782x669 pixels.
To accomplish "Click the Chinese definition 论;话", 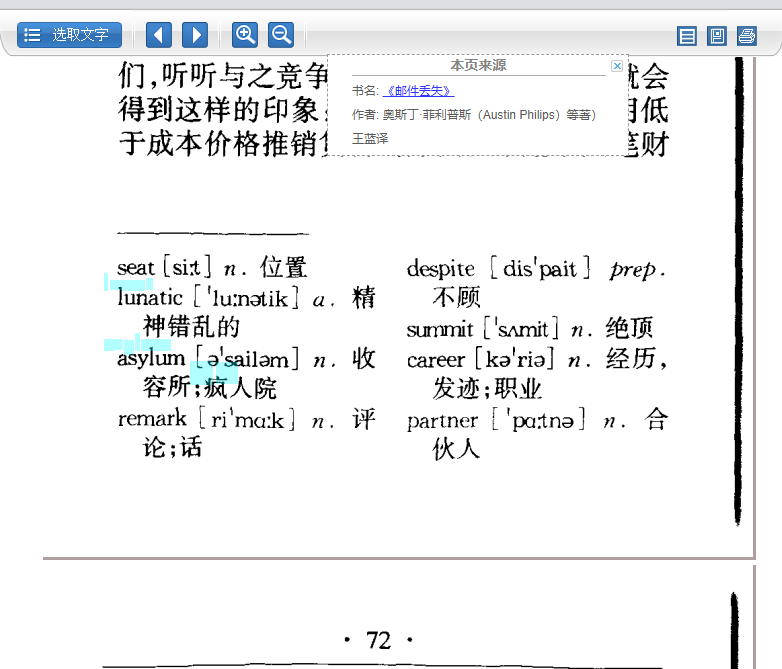I will tap(173, 446).
